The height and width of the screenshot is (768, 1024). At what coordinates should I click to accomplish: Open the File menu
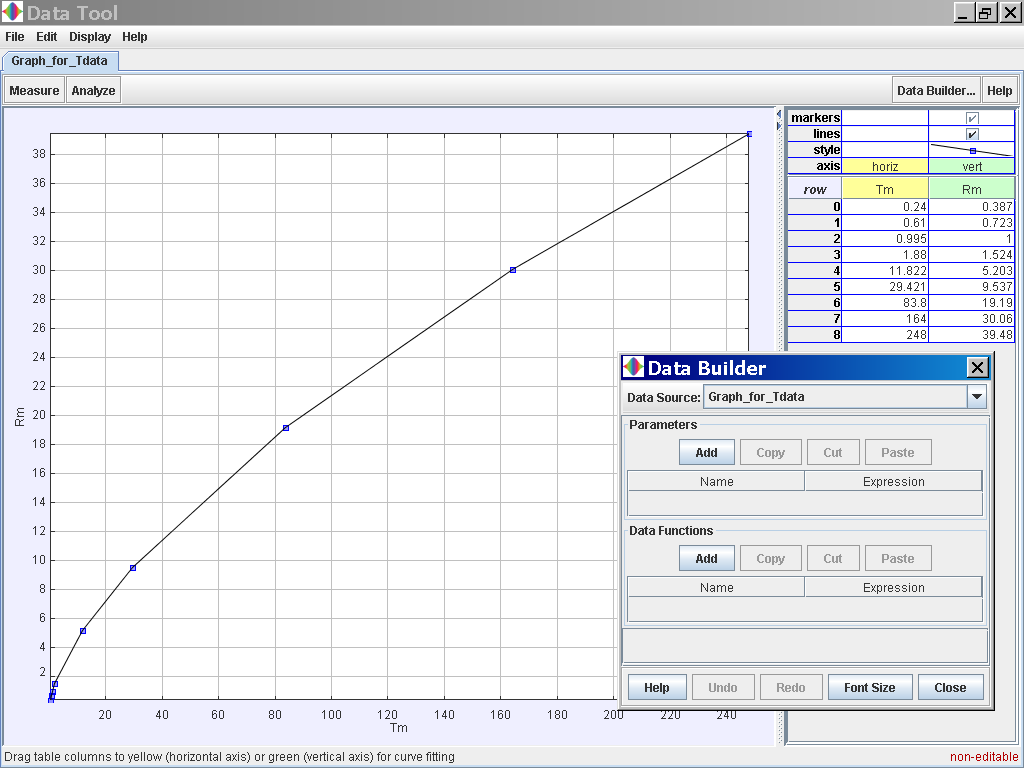pos(15,37)
